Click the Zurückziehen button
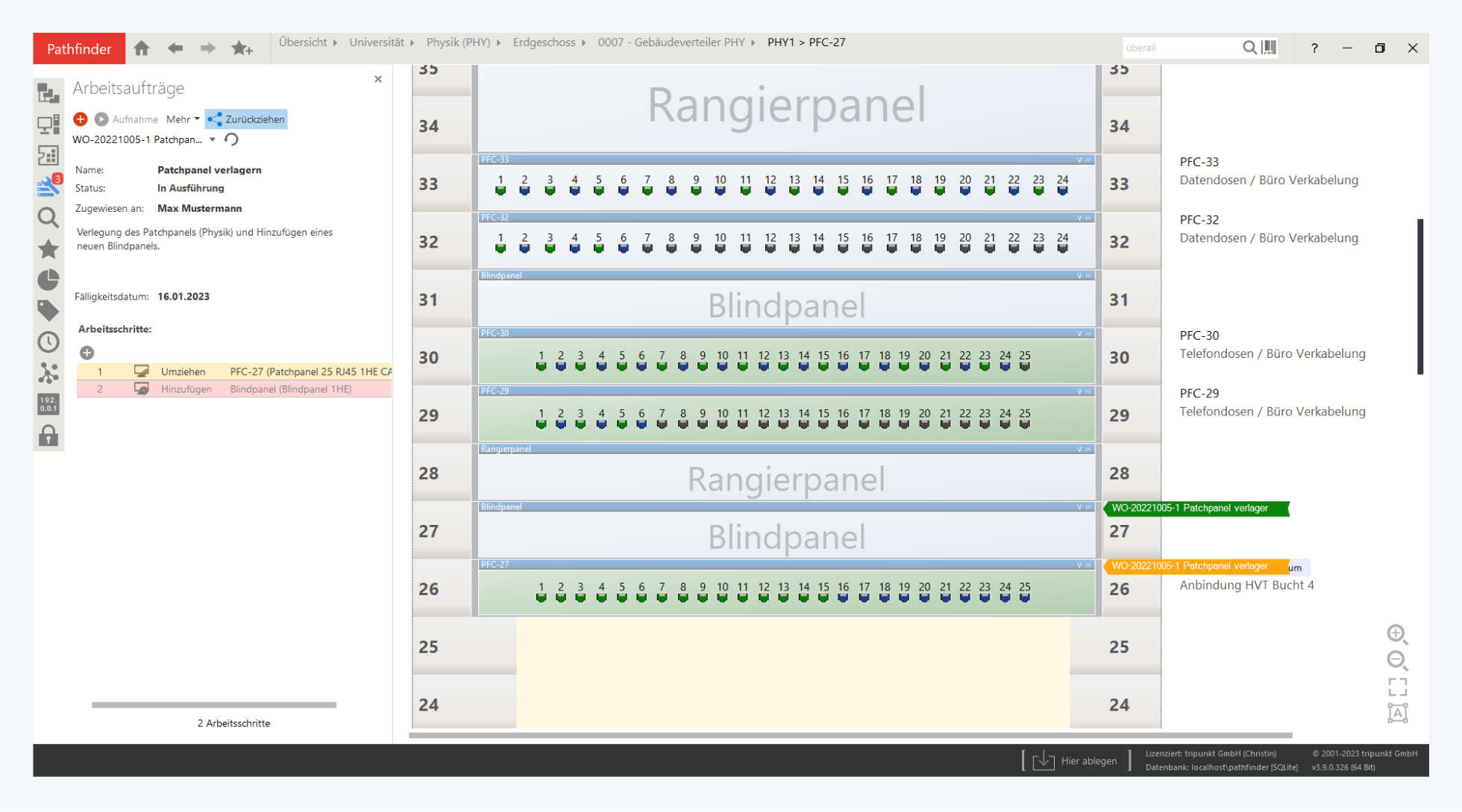The width and height of the screenshot is (1462, 812). coord(247,119)
